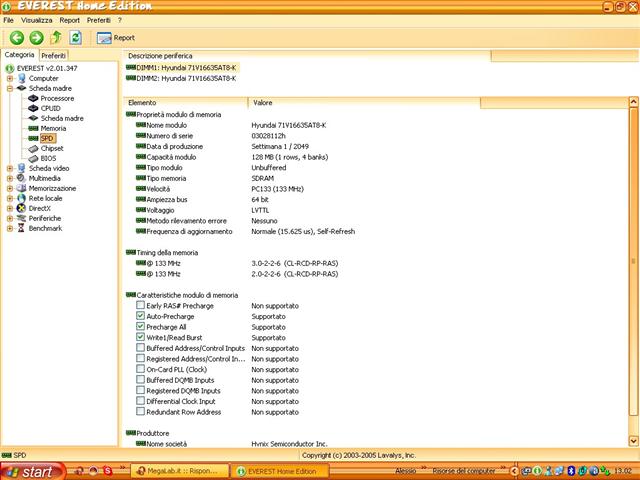Screen dimensions: 640x480
Task: Click the Bluetooth tray icon
Action: point(571,471)
